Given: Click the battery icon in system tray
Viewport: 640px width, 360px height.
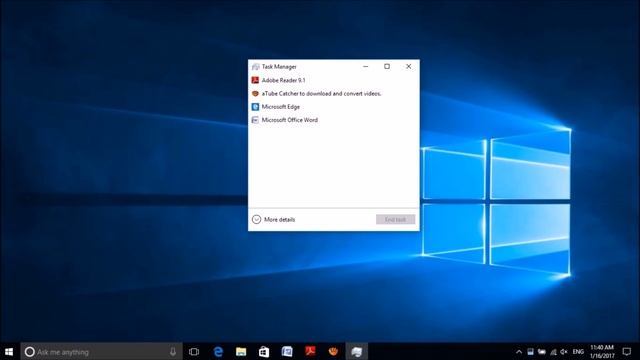Looking at the screenshot, I should click(x=542, y=351).
